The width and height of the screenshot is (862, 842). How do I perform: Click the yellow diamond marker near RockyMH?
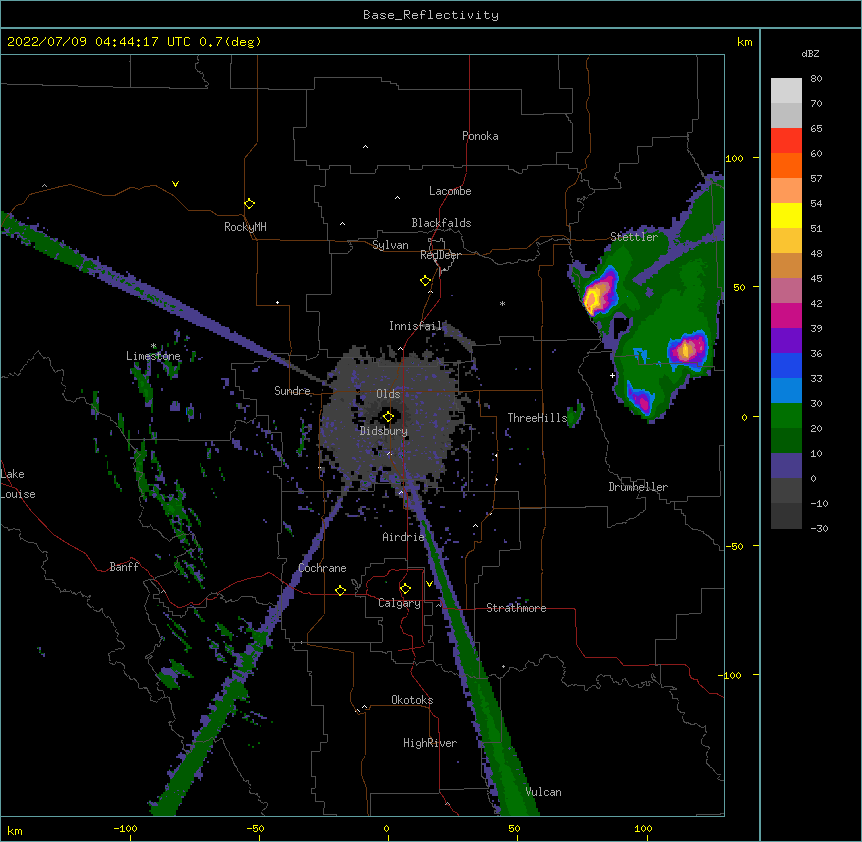tap(250, 204)
